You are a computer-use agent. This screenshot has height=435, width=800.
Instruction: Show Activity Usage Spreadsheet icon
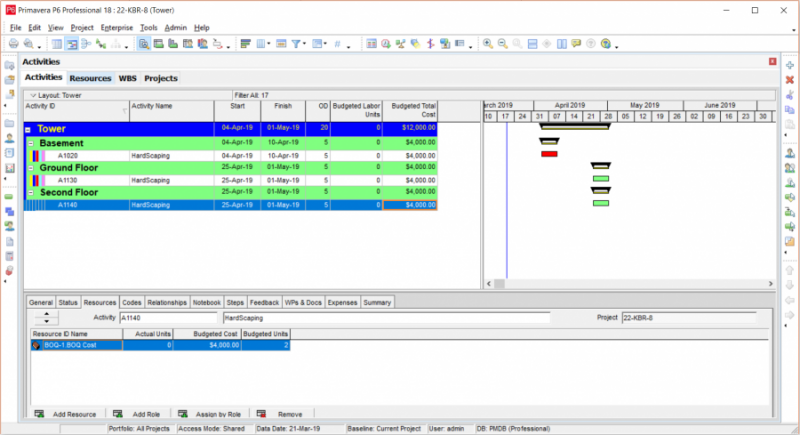tap(159, 44)
